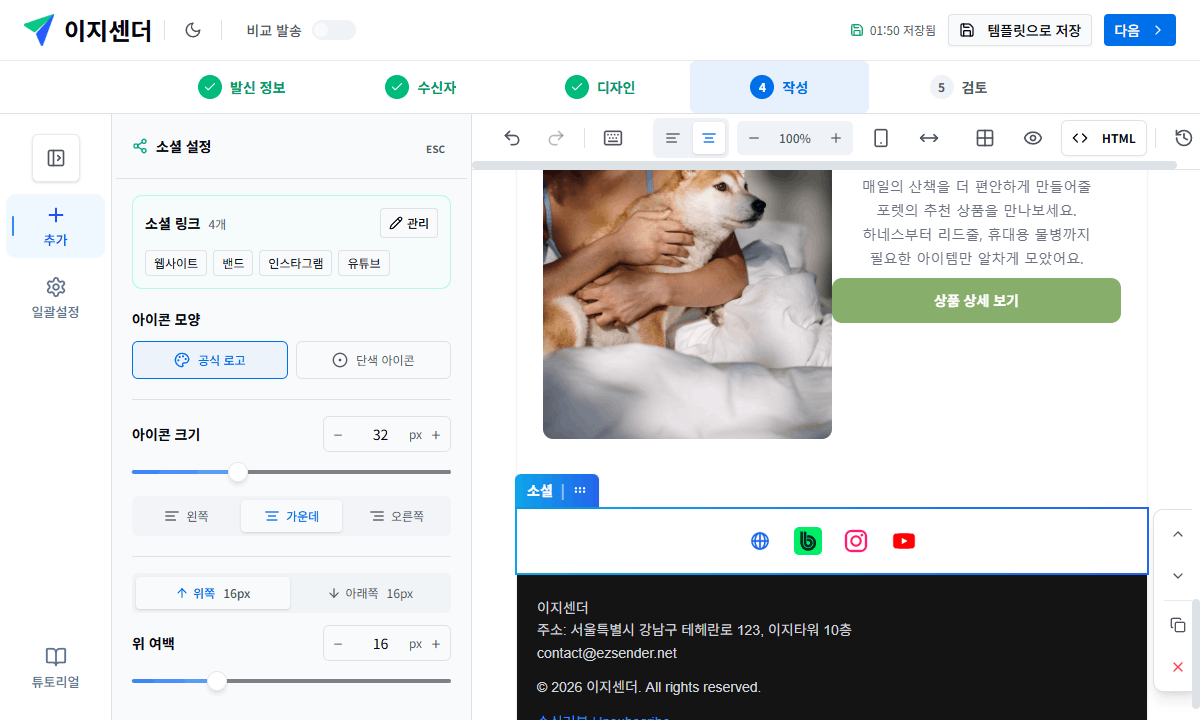The height and width of the screenshot is (720, 1200).
Task: Move block up with chevron
Action: pos(1177,535)
